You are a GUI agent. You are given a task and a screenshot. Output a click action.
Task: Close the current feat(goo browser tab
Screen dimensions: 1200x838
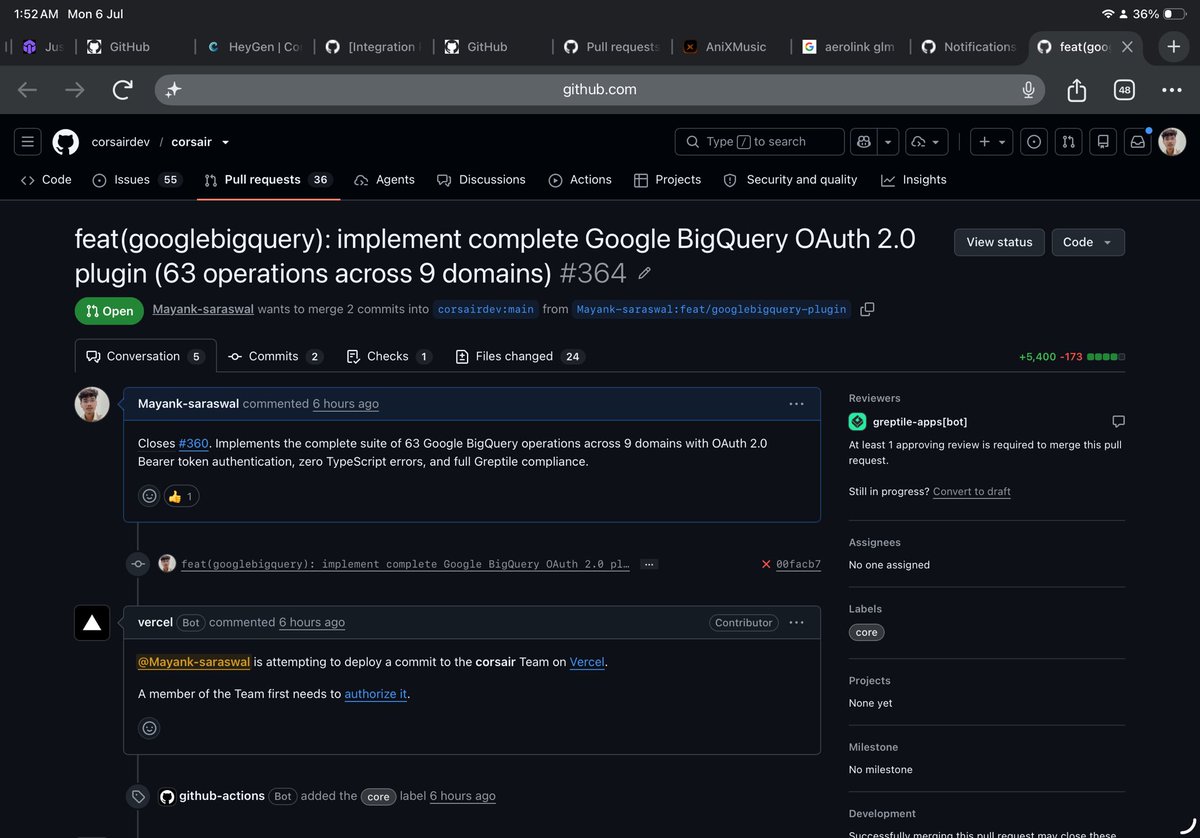[x=1127, y=47]
